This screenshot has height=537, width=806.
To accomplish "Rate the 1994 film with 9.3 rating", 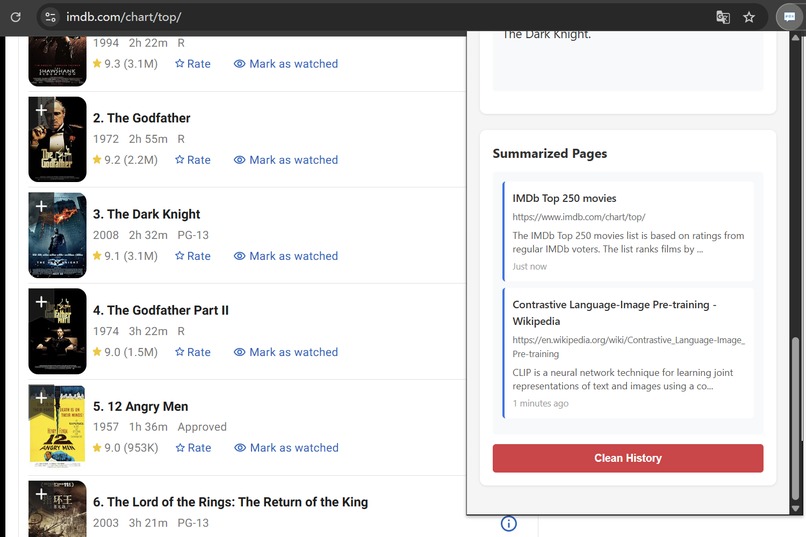I will click(193, 64).
